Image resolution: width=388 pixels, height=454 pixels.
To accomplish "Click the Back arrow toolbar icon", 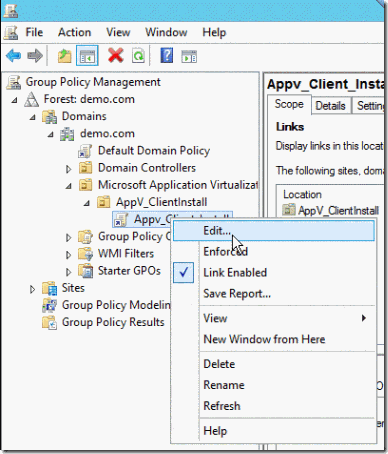I will coord(13,55).
